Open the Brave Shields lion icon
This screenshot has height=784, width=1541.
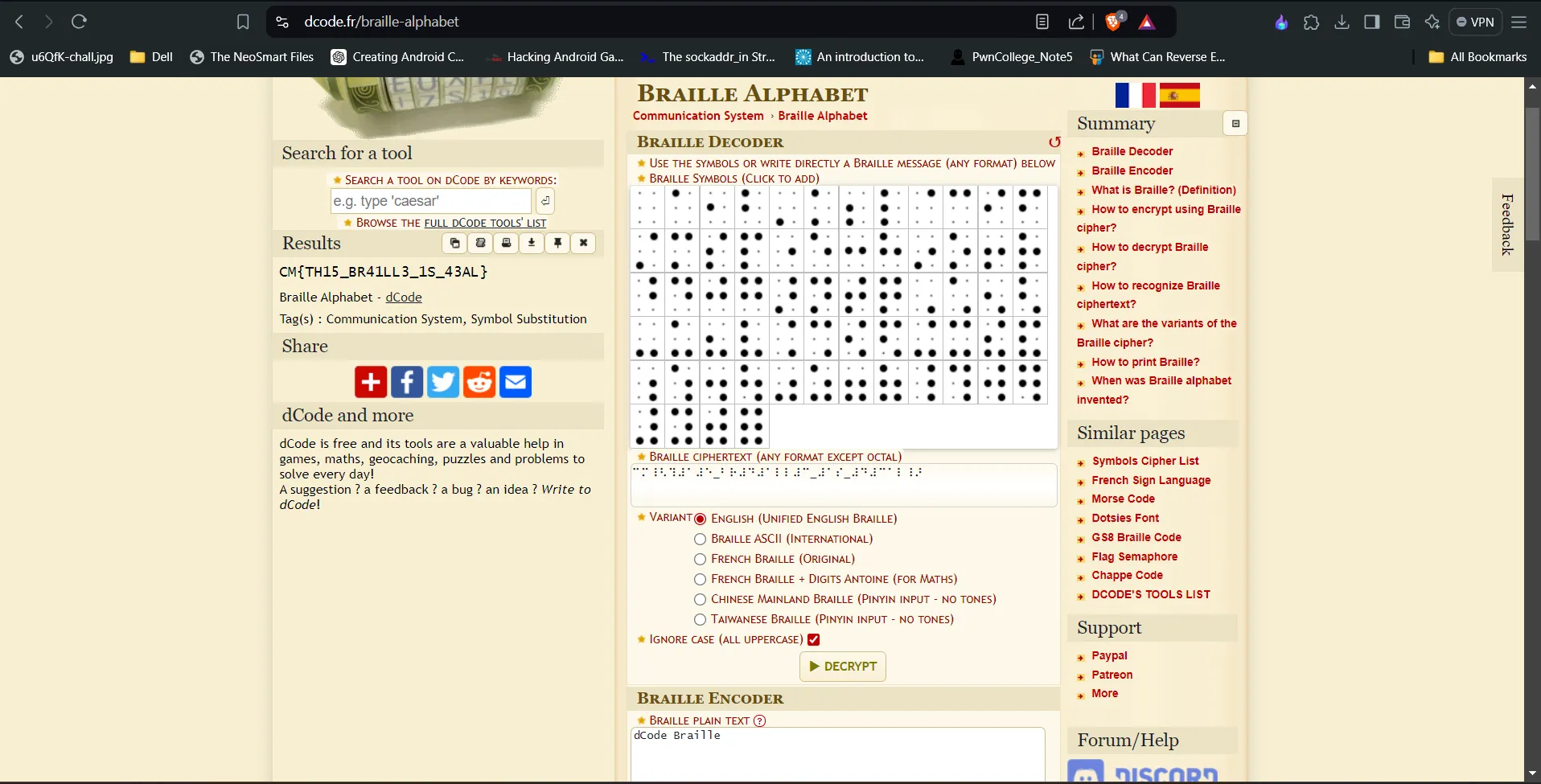[1113, 22]
